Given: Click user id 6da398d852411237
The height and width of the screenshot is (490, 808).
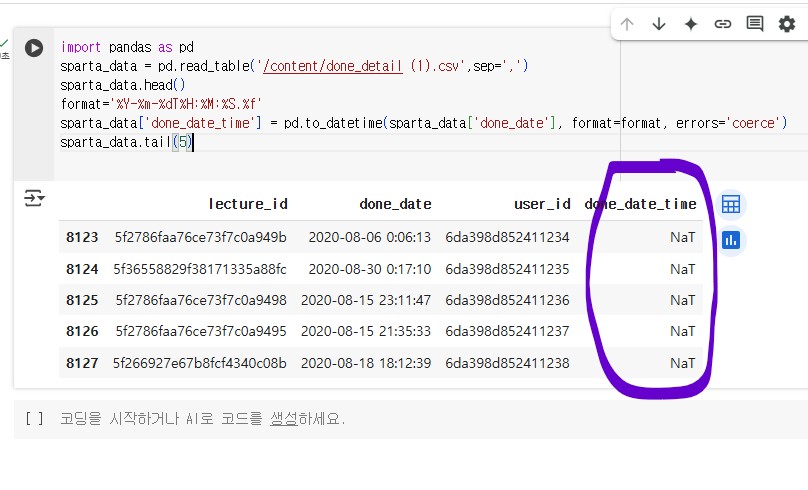Looking at the screenshot, I should [x=508, y=331].
